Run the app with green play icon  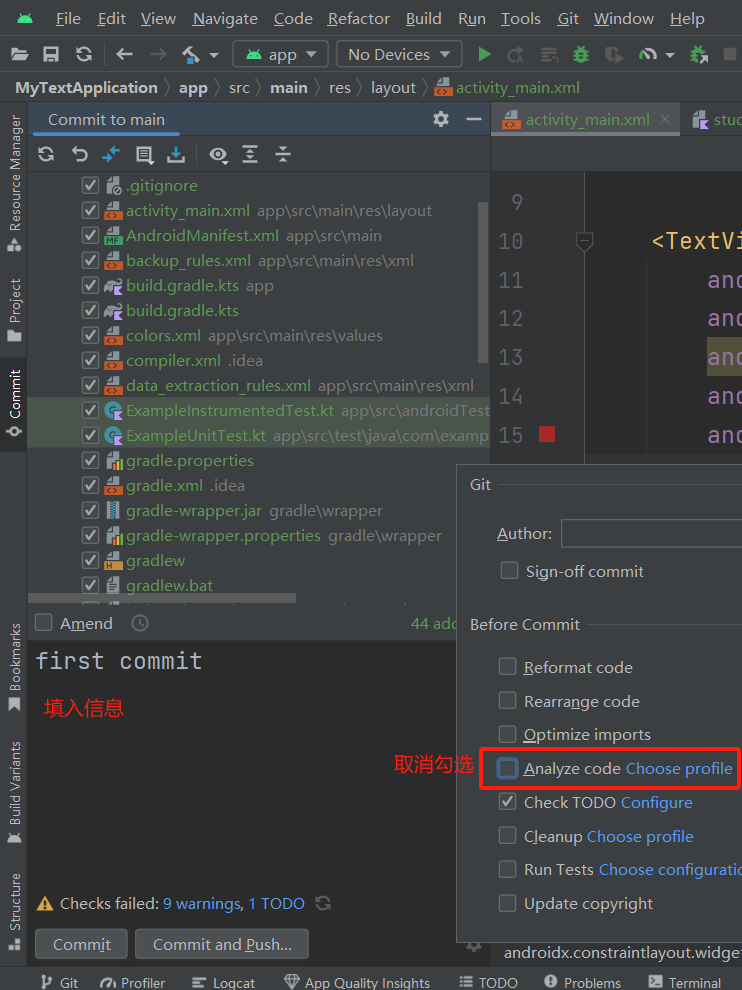pos(484,55)
